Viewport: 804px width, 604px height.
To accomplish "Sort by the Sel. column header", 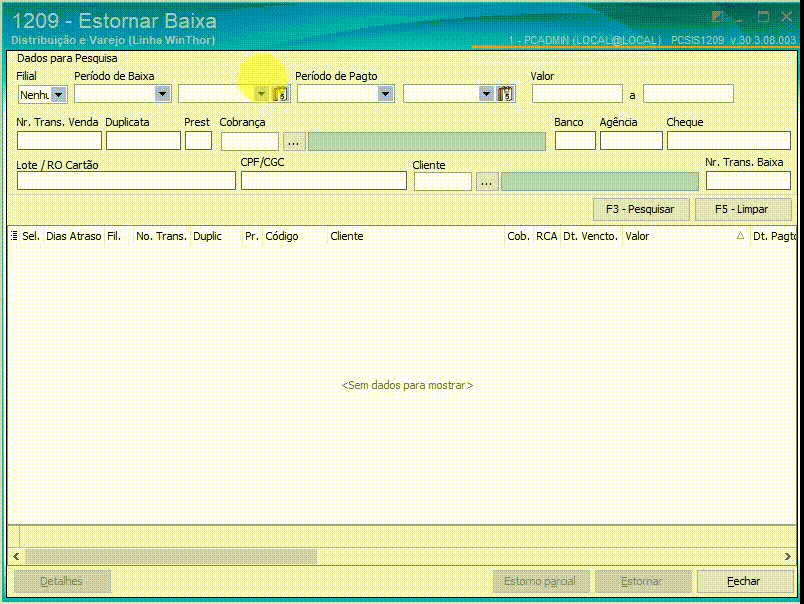I will (31, 236).
